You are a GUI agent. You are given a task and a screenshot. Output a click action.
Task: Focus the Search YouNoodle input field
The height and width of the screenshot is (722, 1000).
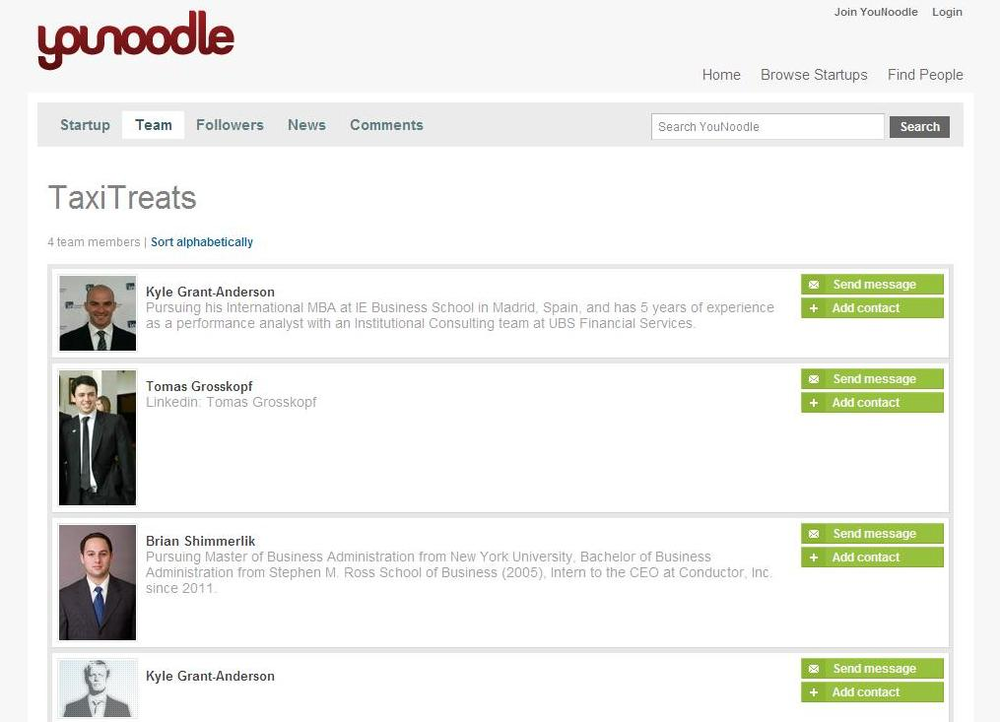[767, 127]
